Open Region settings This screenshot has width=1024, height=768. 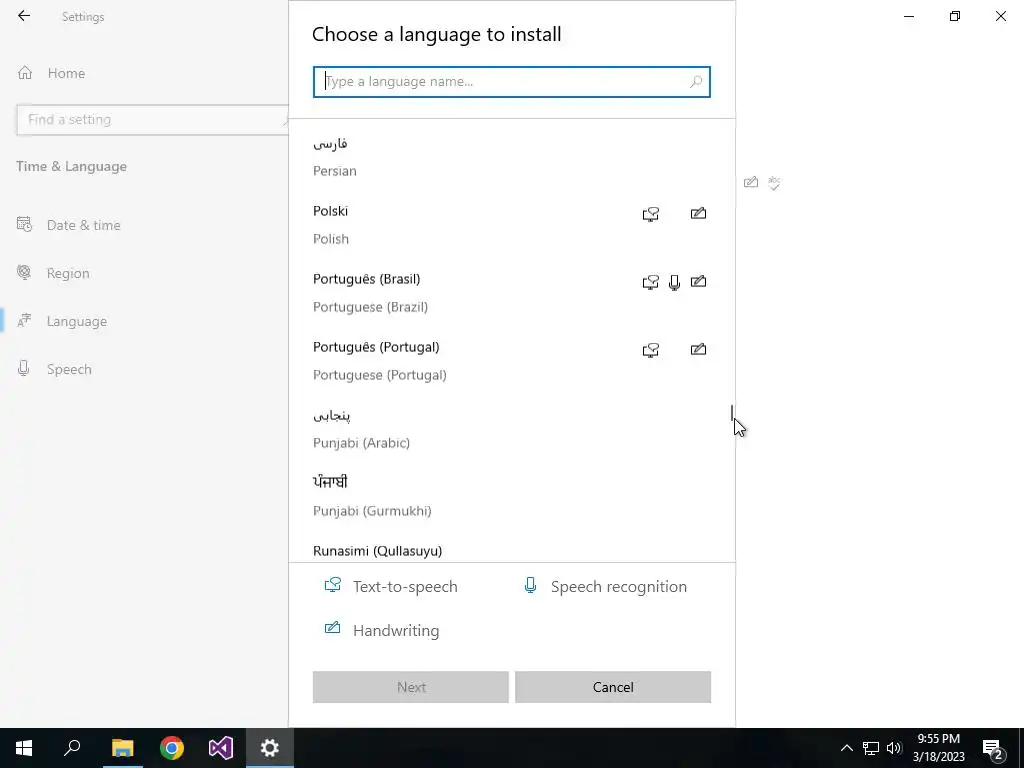click(x=68, y=273)
